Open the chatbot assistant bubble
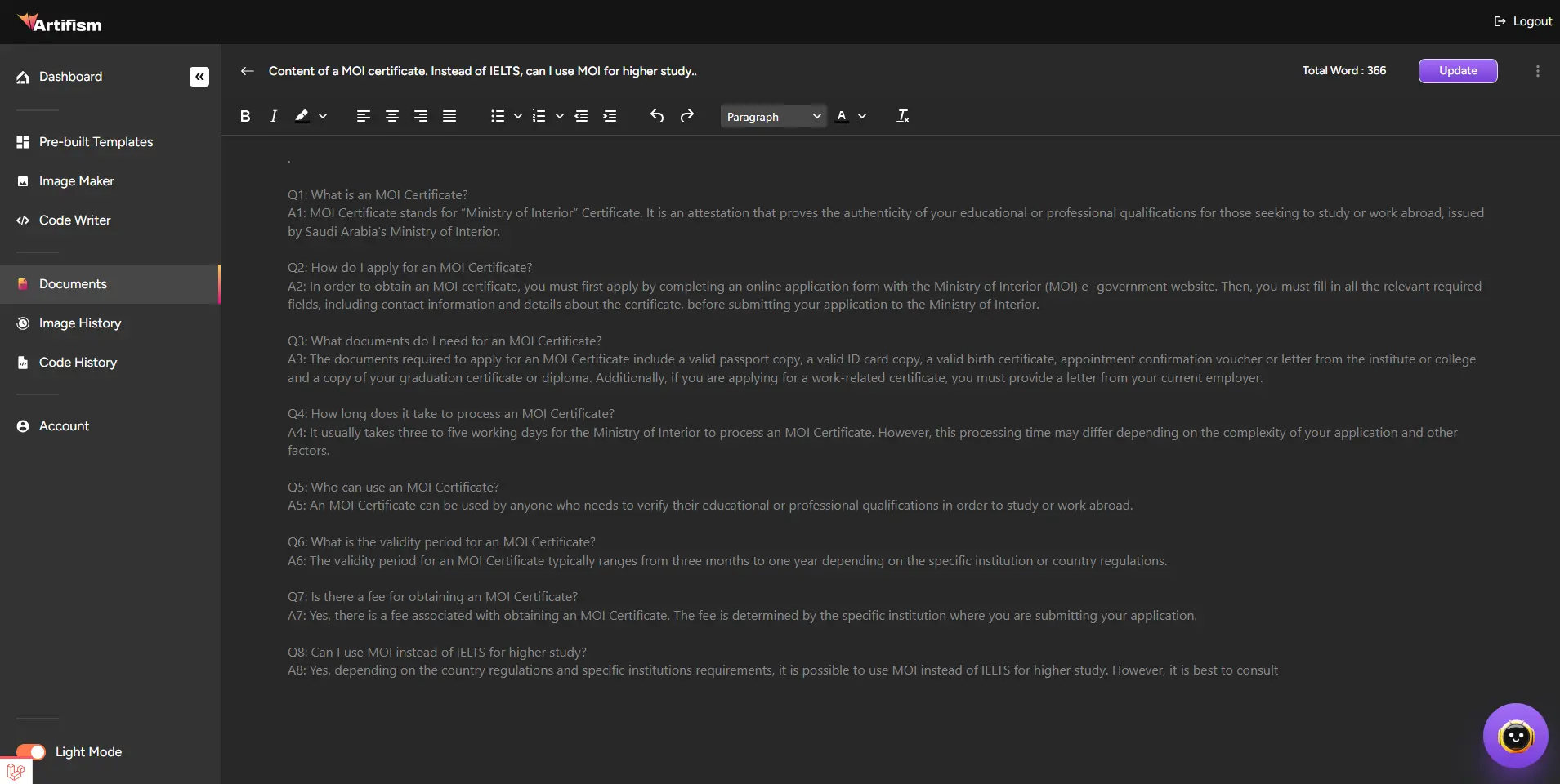The image size is (1560, 784). (x=1516, y=737)
